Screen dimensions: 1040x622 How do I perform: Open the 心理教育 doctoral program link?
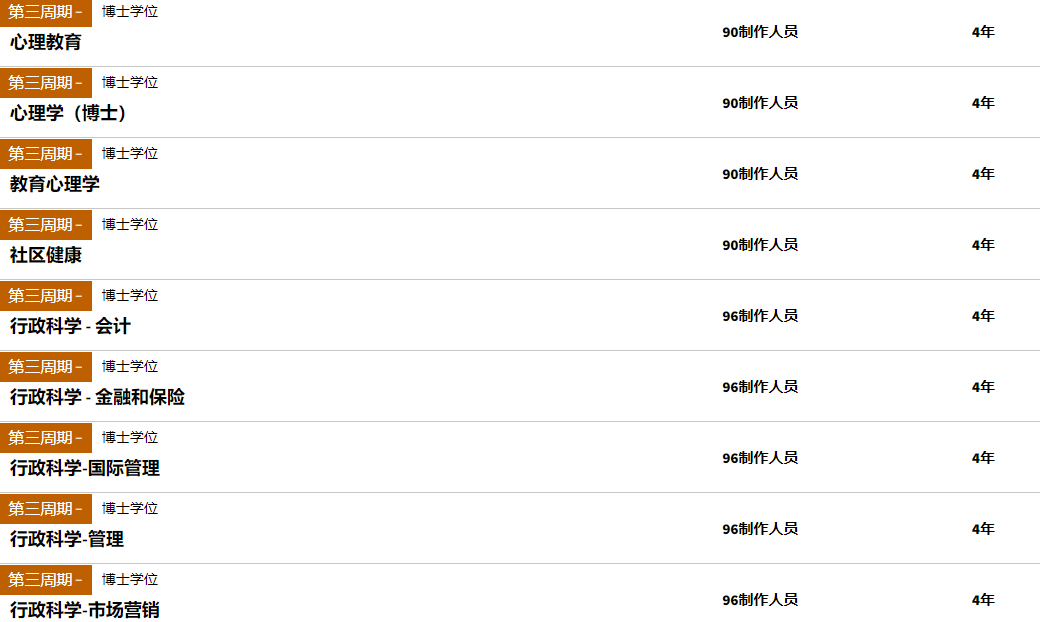pos(46,42)
